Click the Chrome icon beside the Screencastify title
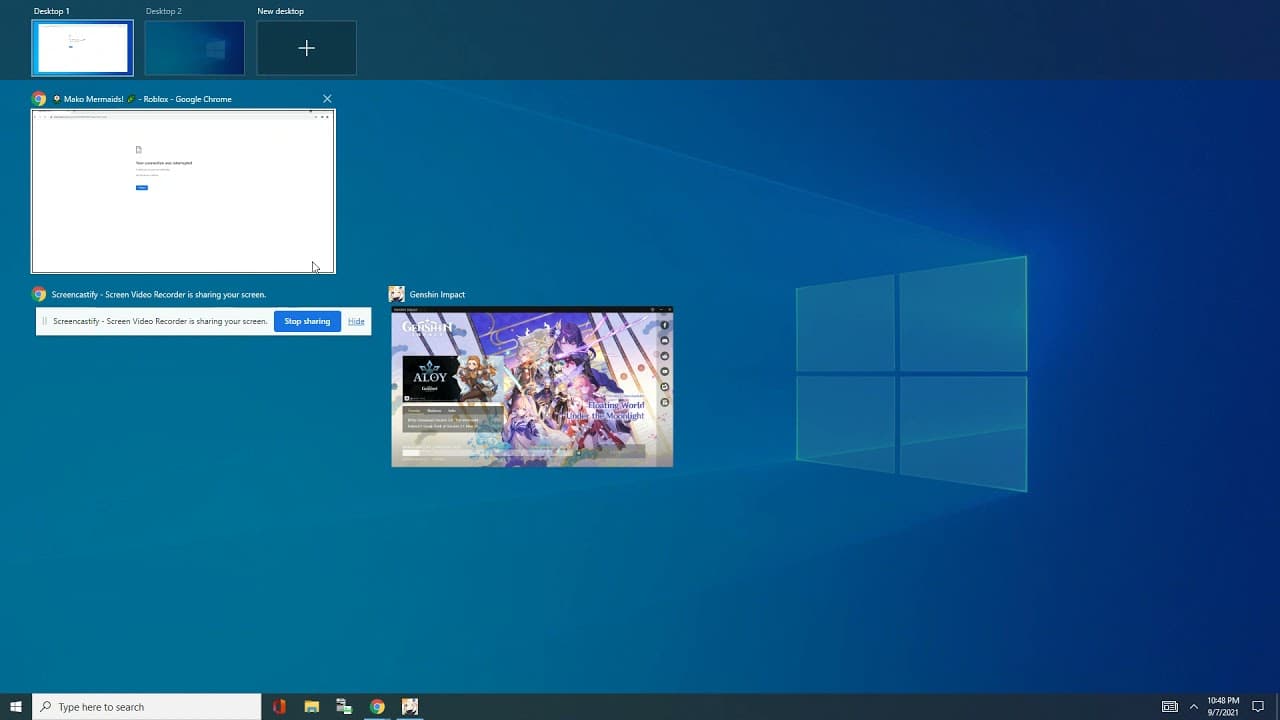This screenshot has height=720, width=1280. point(39,294)
